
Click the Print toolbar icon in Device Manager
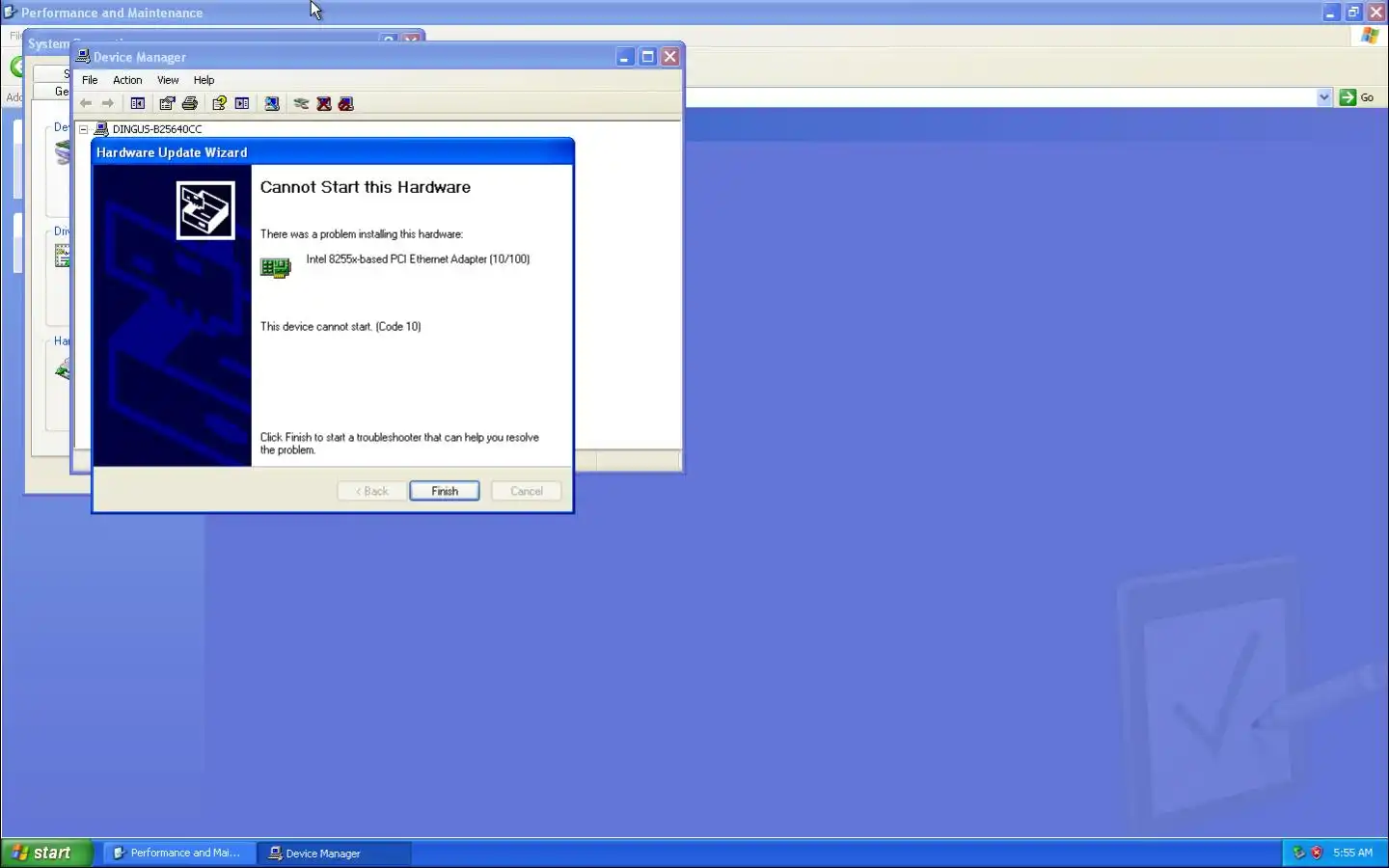coord(190,103)
